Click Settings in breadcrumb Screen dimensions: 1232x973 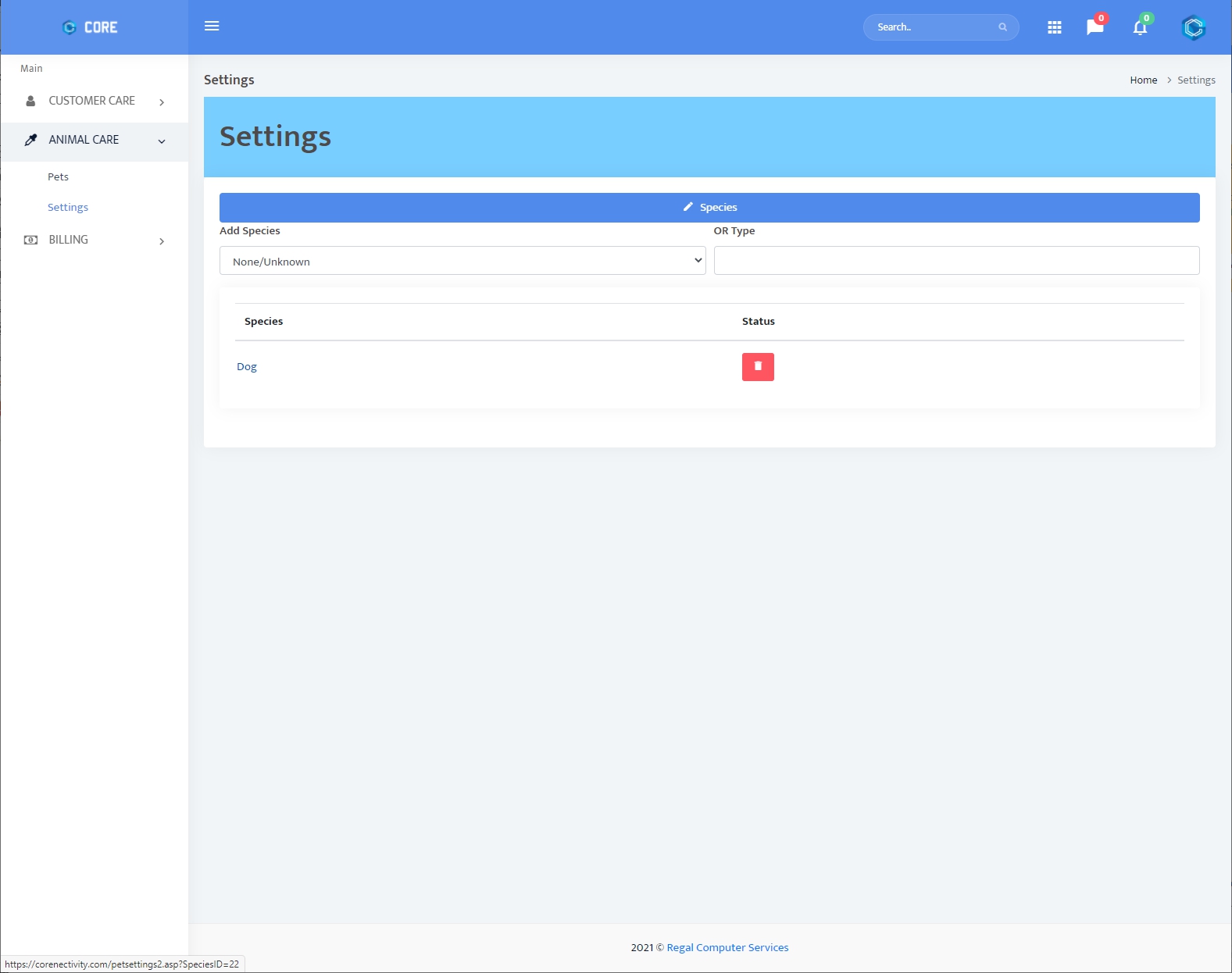[x=1196, y=80]
